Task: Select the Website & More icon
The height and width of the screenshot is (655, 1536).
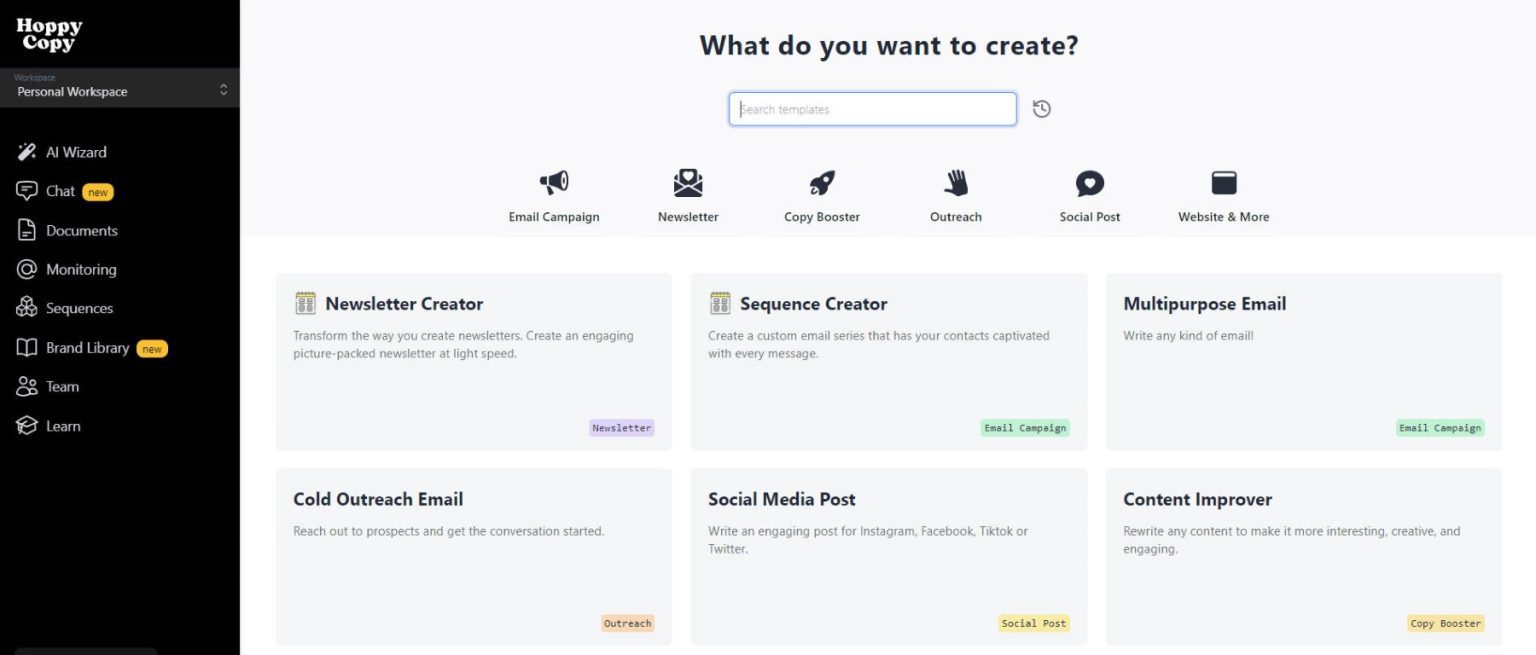Action: point(1222,183)
